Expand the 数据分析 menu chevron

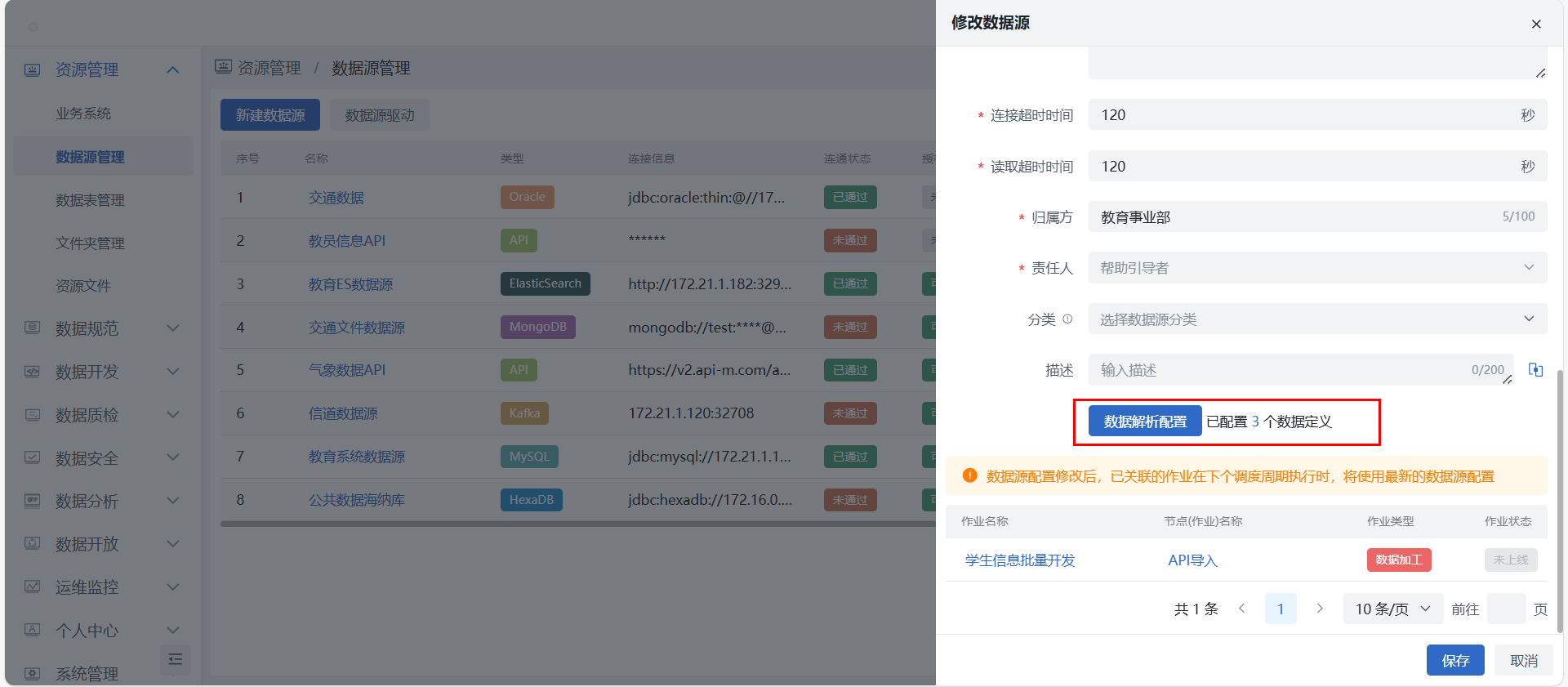[173, 501]
